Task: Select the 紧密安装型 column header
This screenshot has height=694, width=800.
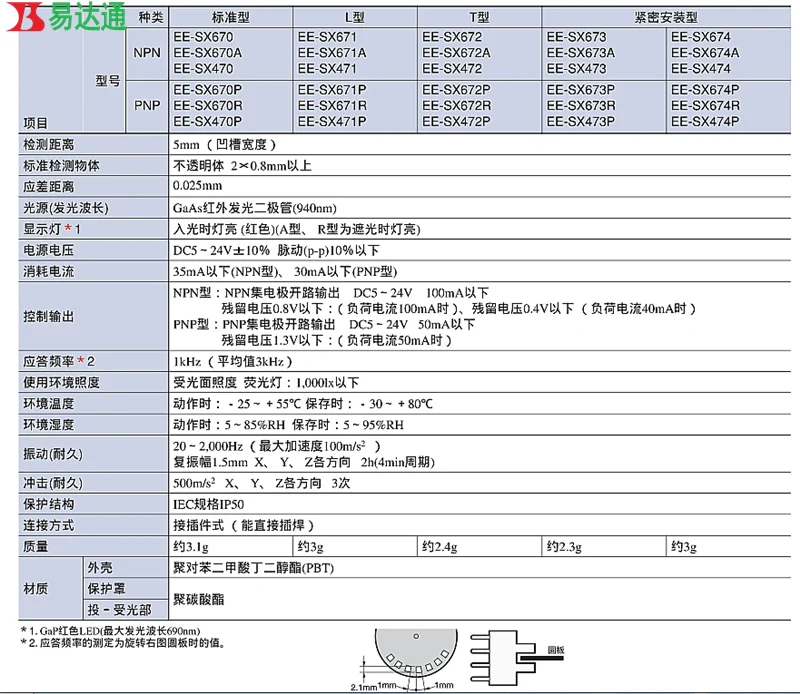Action: tap(666, 17)
